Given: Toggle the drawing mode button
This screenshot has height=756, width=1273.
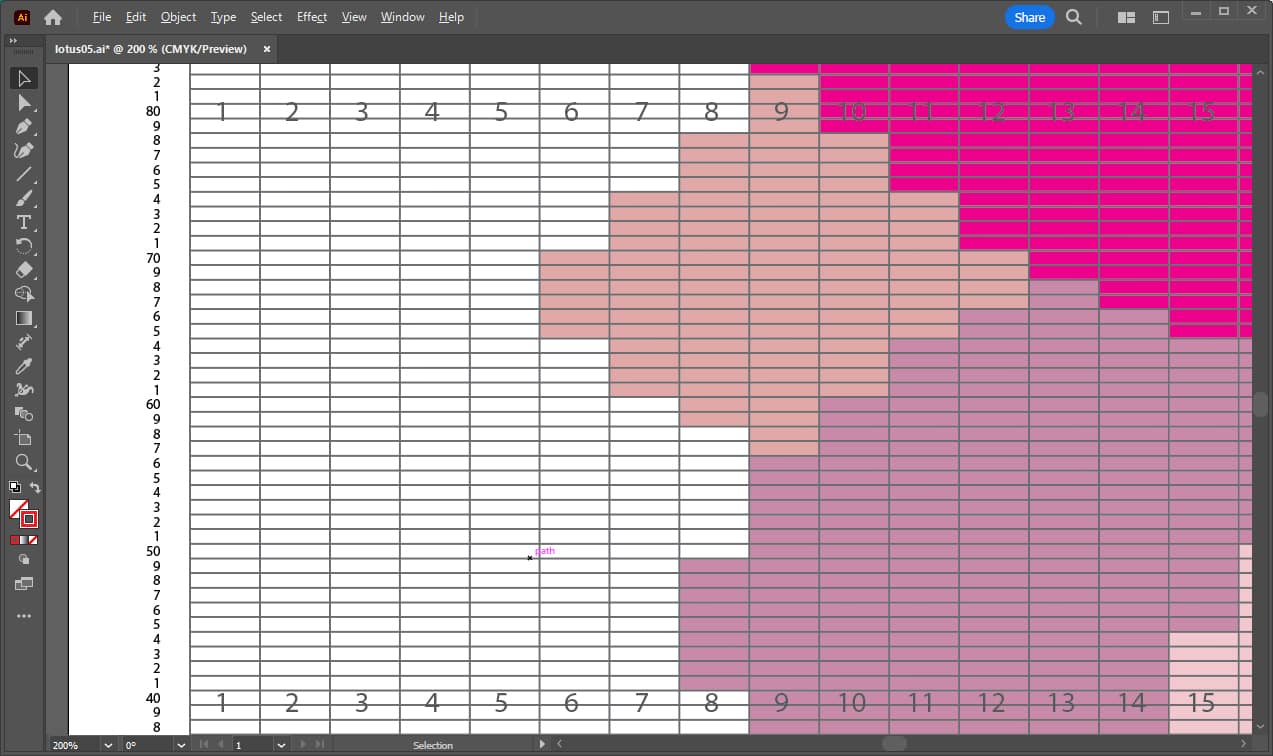Looking at the screenshot, I should click(x=24, y=560).
